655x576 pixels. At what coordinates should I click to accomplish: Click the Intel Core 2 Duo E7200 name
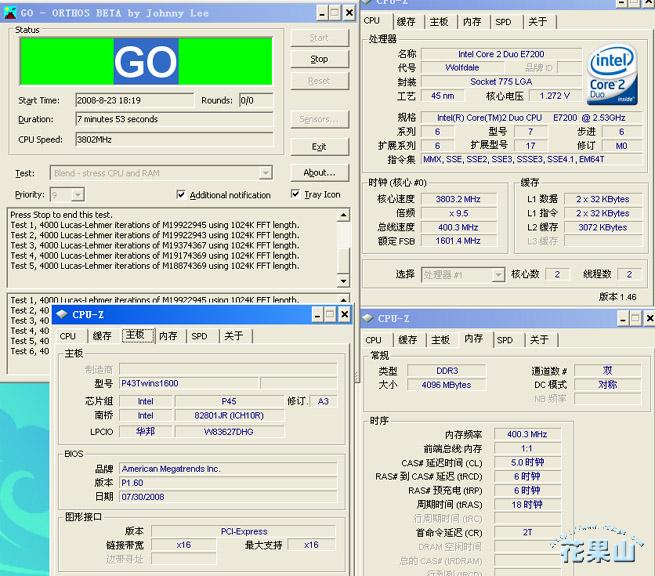(501, 54)
